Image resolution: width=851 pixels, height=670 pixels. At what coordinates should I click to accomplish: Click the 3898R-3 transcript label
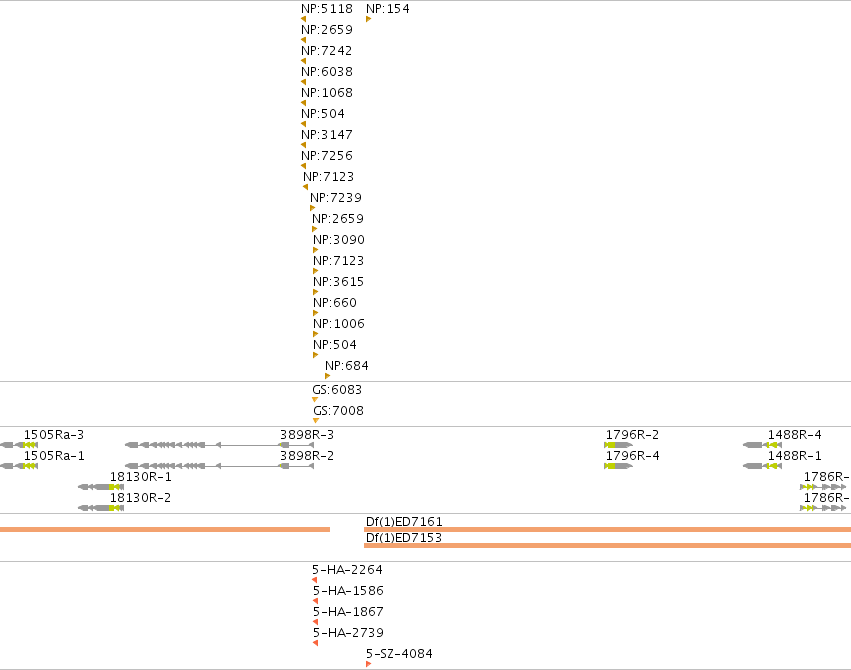pyautogui.click(x=307, y=435)
